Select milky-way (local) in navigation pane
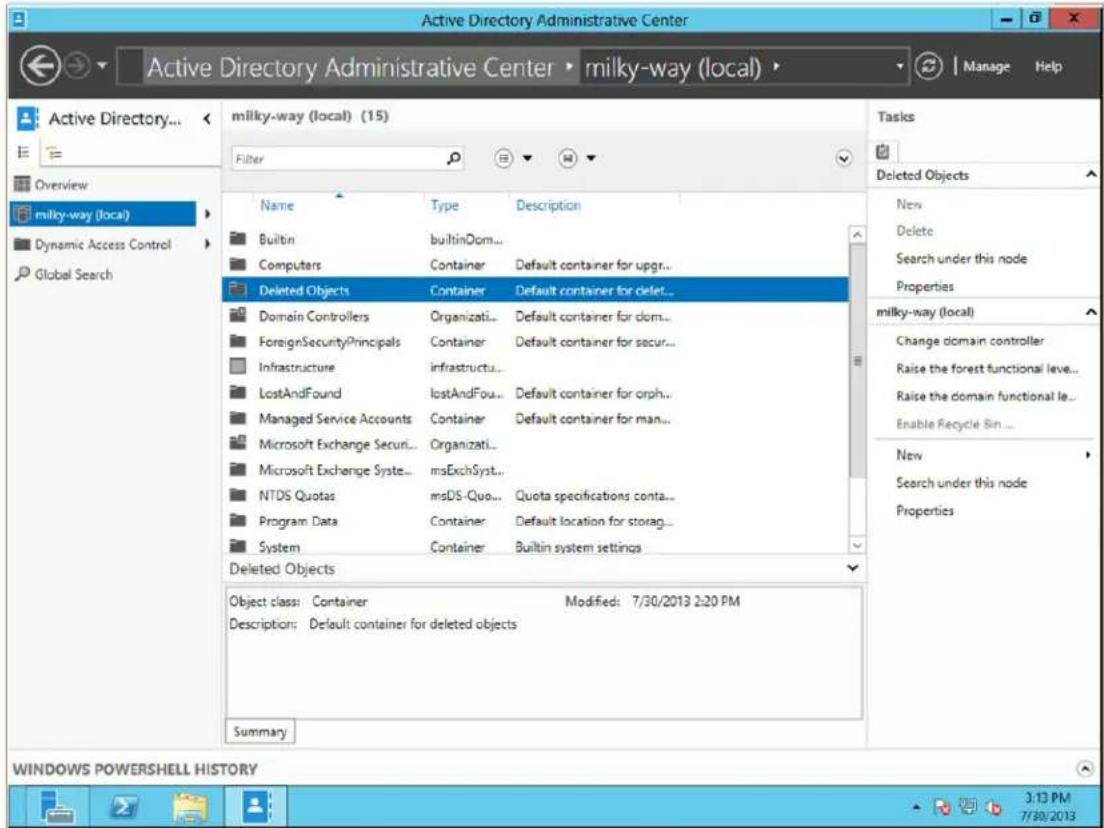 point(104,214)
